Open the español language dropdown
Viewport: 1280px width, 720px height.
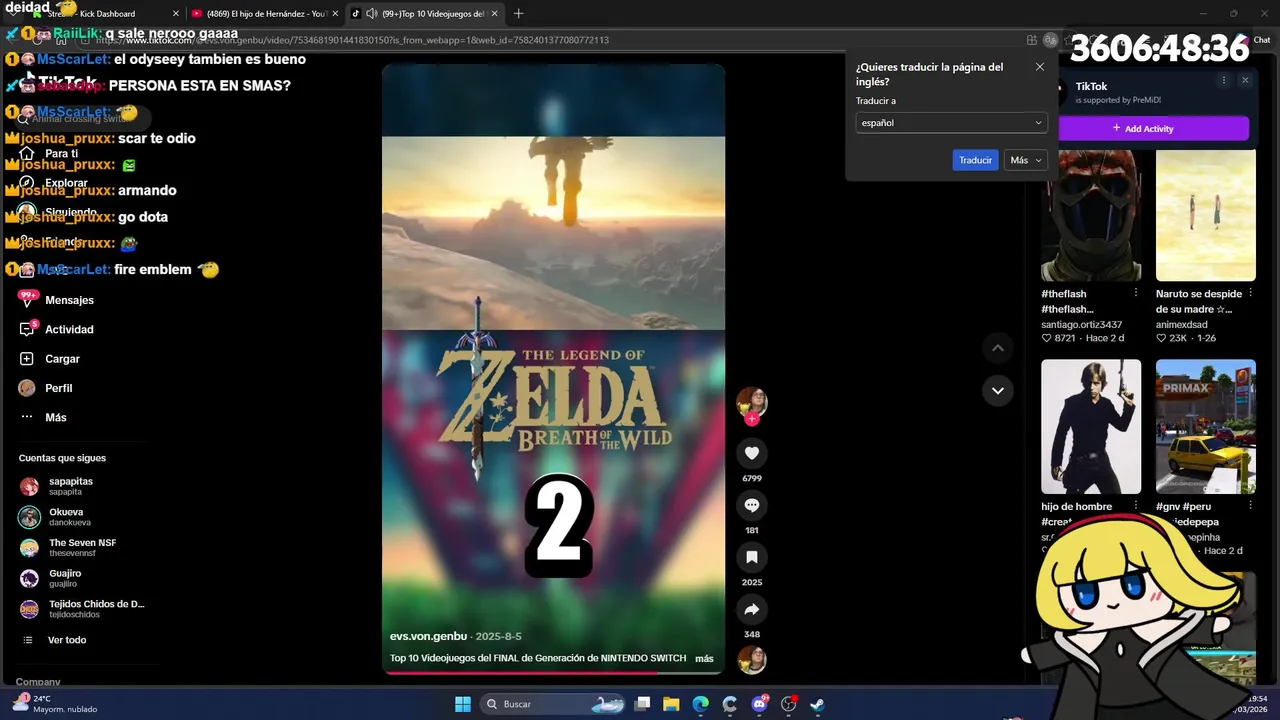(x=951, y=123)
